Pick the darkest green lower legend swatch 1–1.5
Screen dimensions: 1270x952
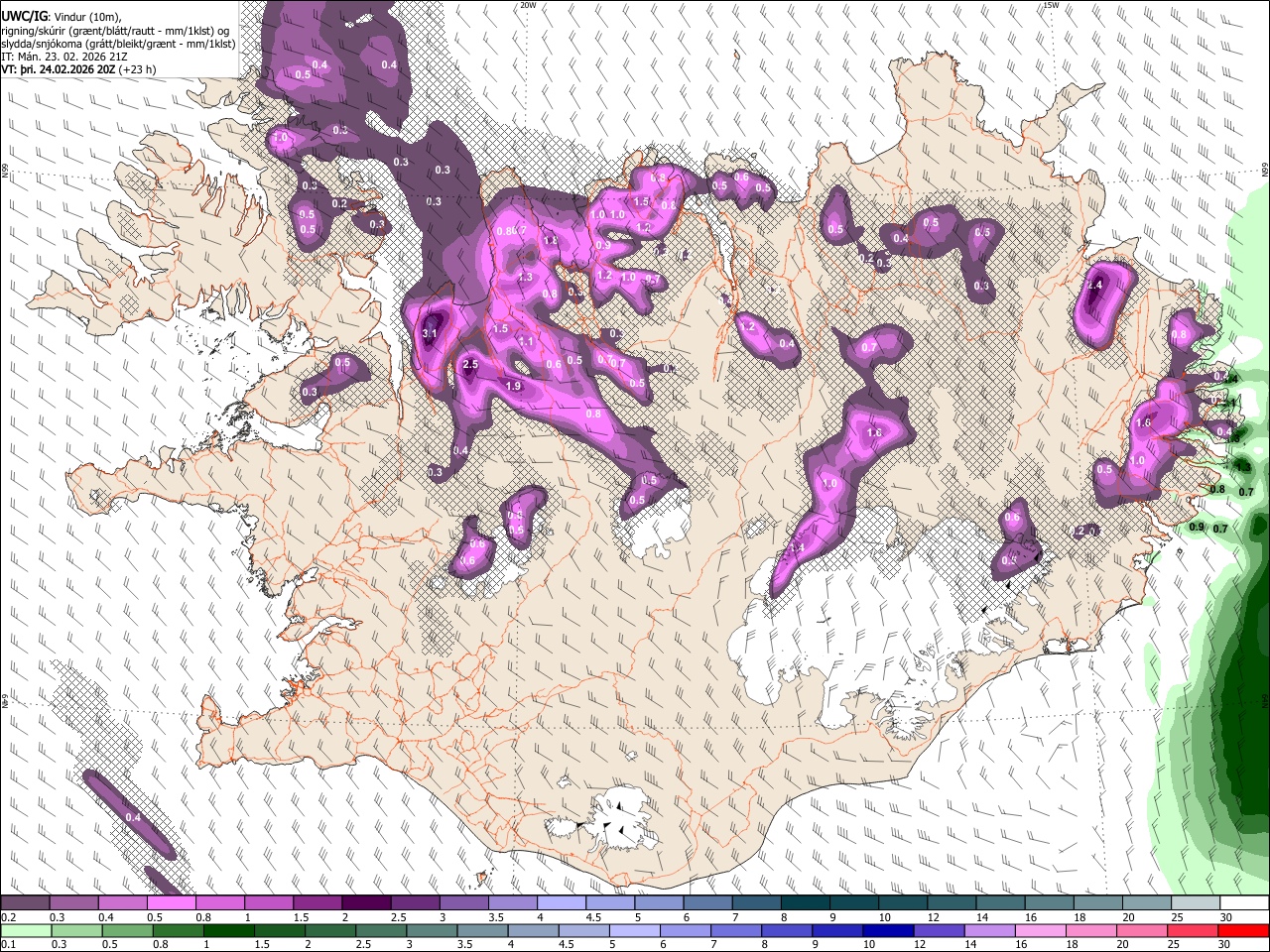pyautogui.click(x=228, y=930)
